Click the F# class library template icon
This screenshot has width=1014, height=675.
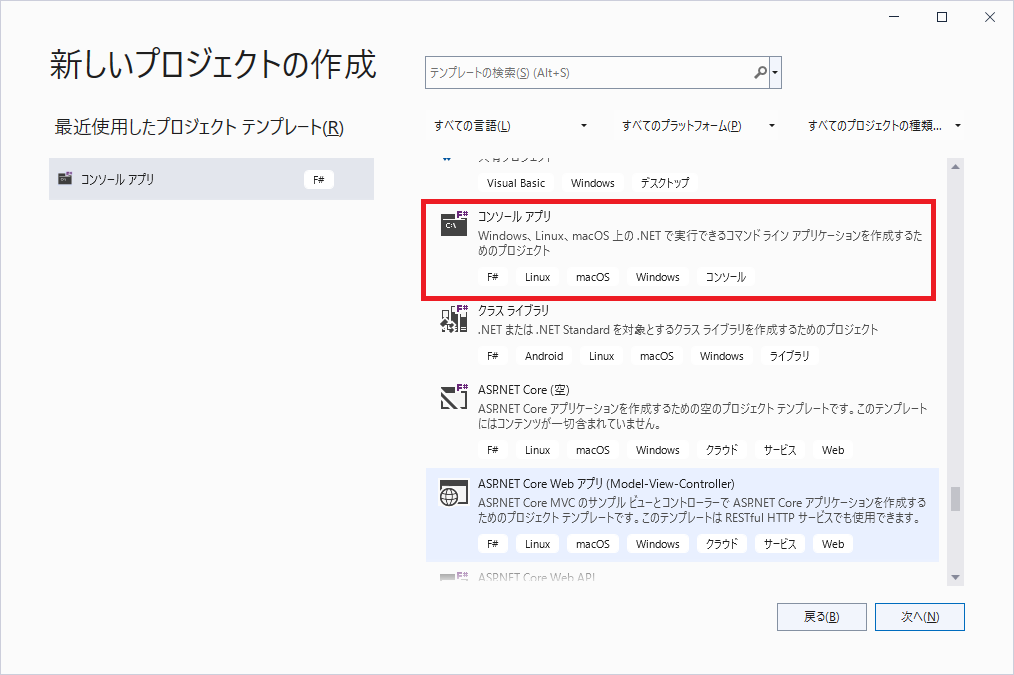coord(454,318)
